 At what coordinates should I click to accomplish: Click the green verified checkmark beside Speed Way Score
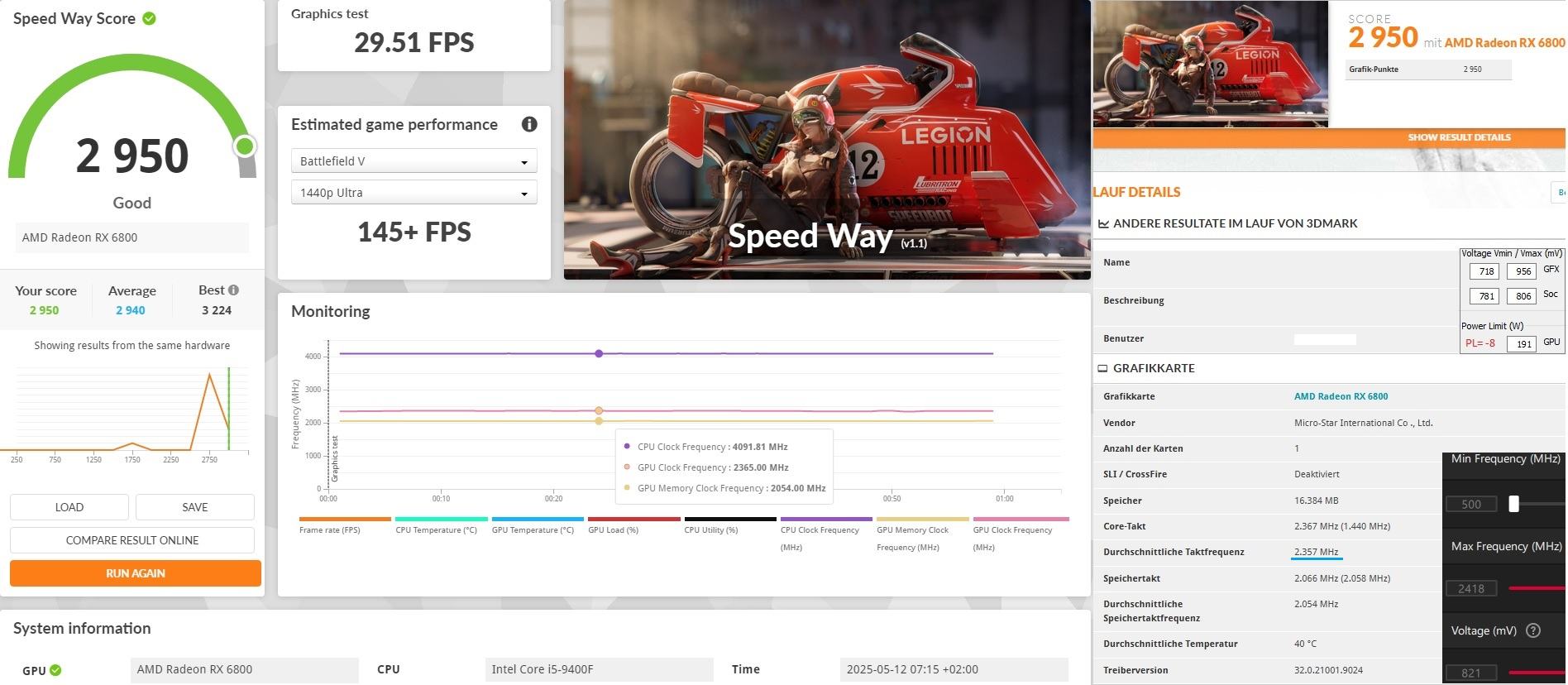pyautogui.click(x=150, y=18)
